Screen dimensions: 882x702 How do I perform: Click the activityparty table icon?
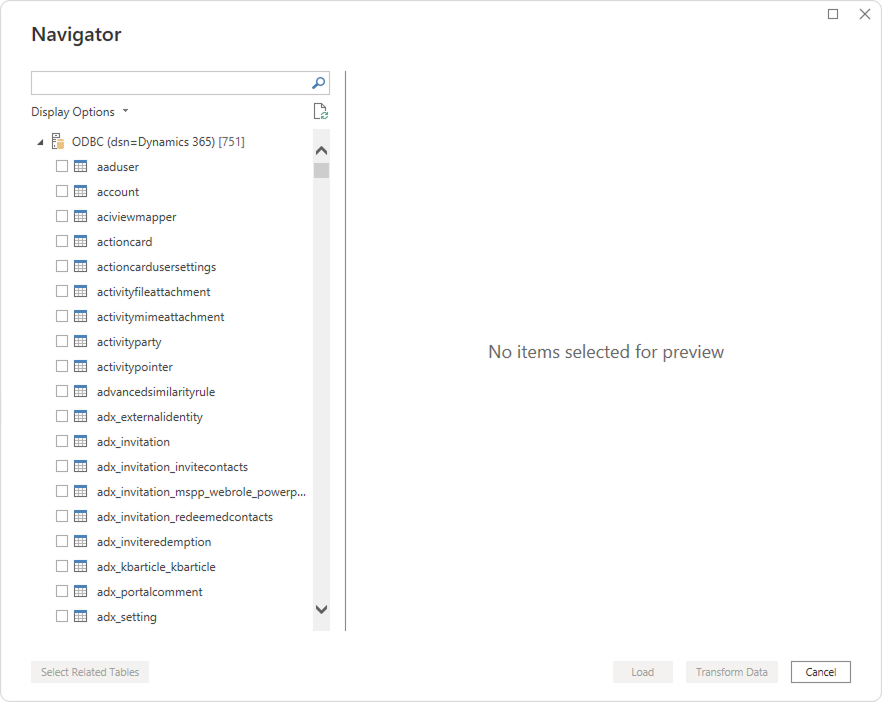pos(81,342)
